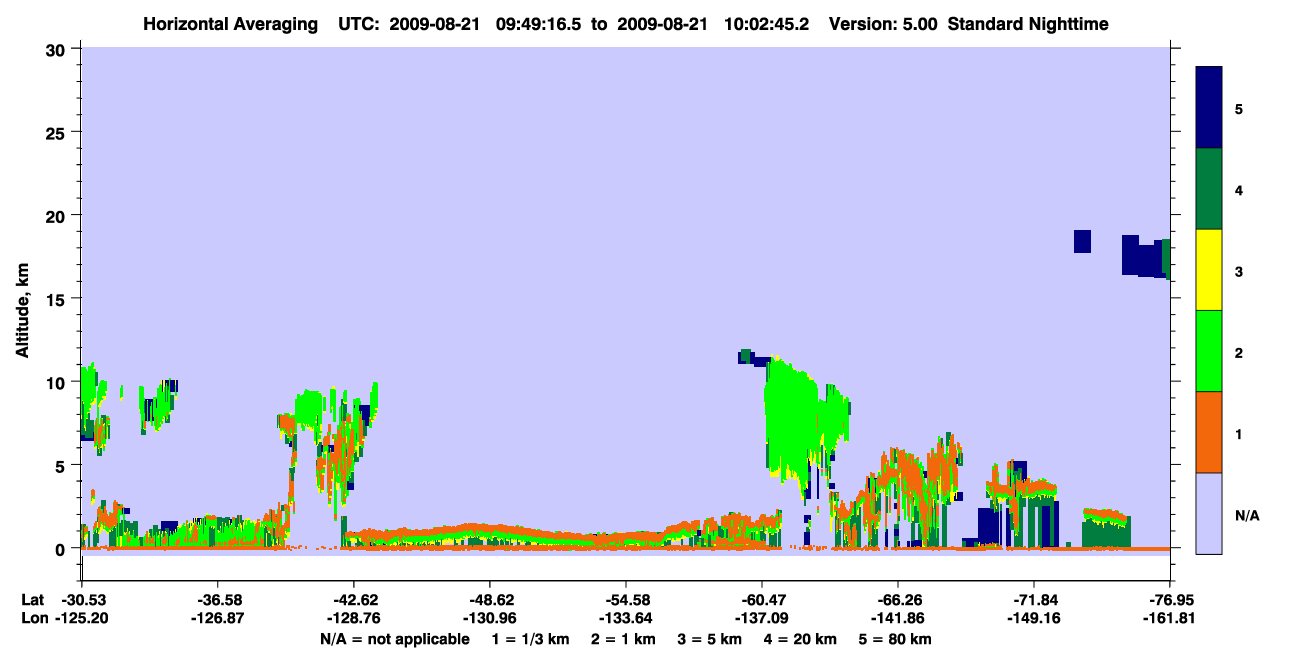
Task: Click longitude value -126.87
Action: (218, 619)
